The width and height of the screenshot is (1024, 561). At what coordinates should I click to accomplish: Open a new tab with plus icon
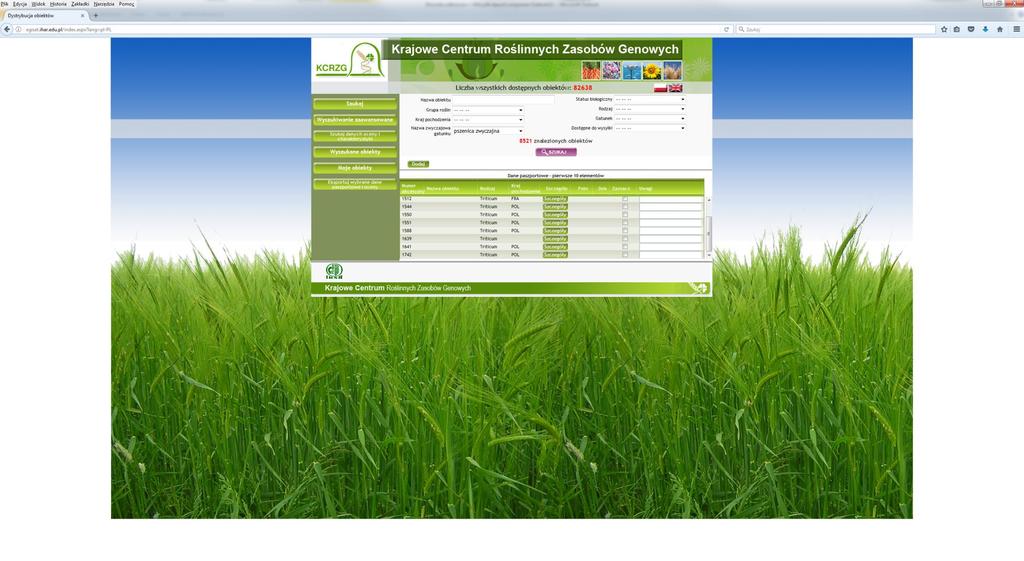pyautogui.click(x=96, y=15)
